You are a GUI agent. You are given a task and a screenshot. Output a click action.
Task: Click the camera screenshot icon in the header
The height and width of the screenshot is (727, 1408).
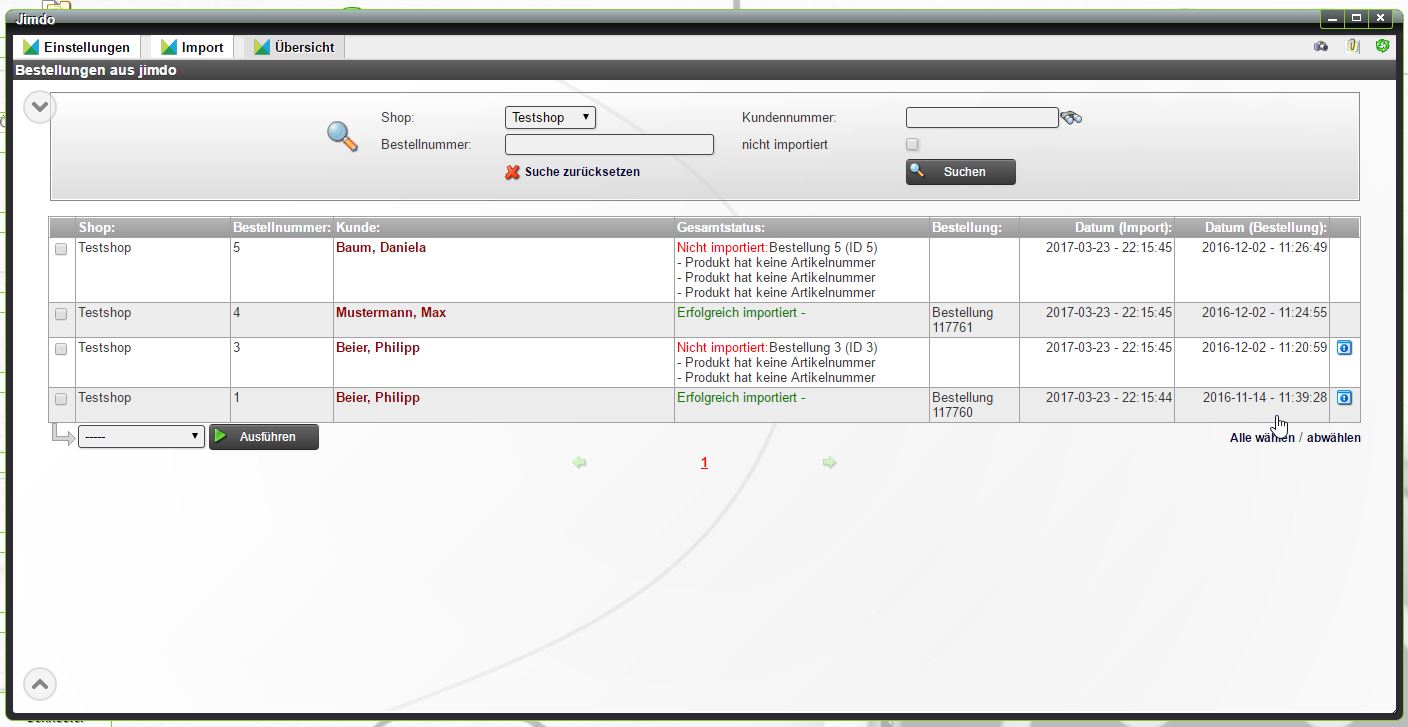(1321, 46)
